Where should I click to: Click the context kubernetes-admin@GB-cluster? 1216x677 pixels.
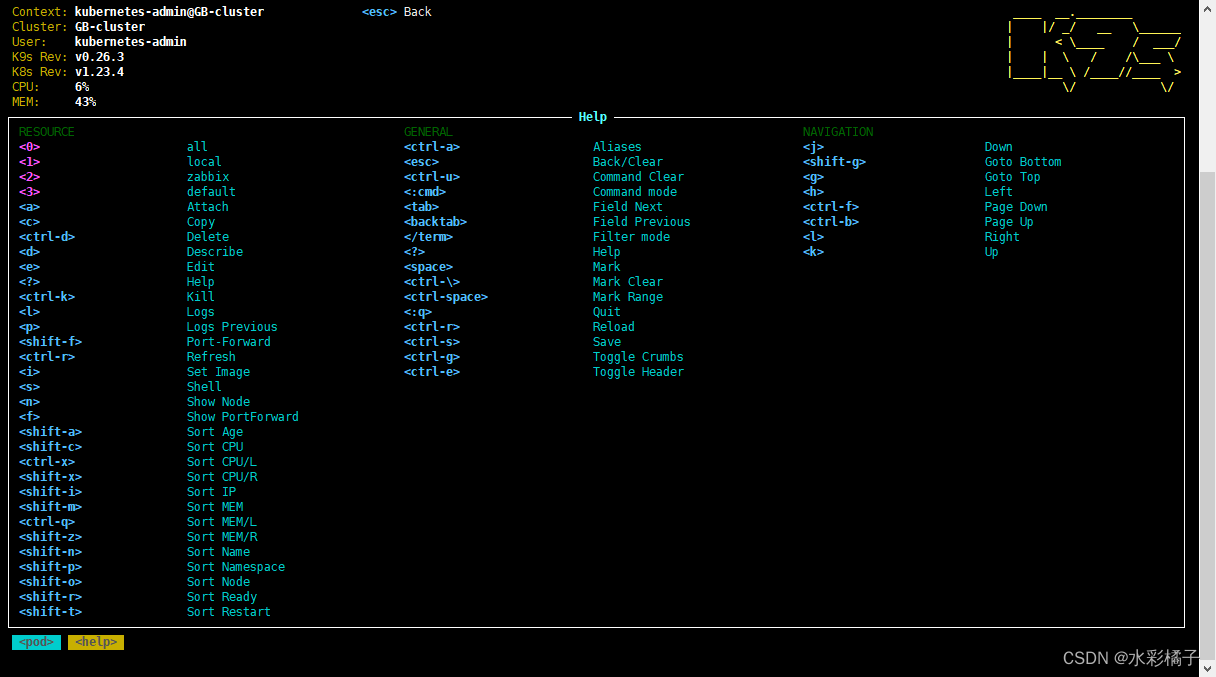(169, 12)
